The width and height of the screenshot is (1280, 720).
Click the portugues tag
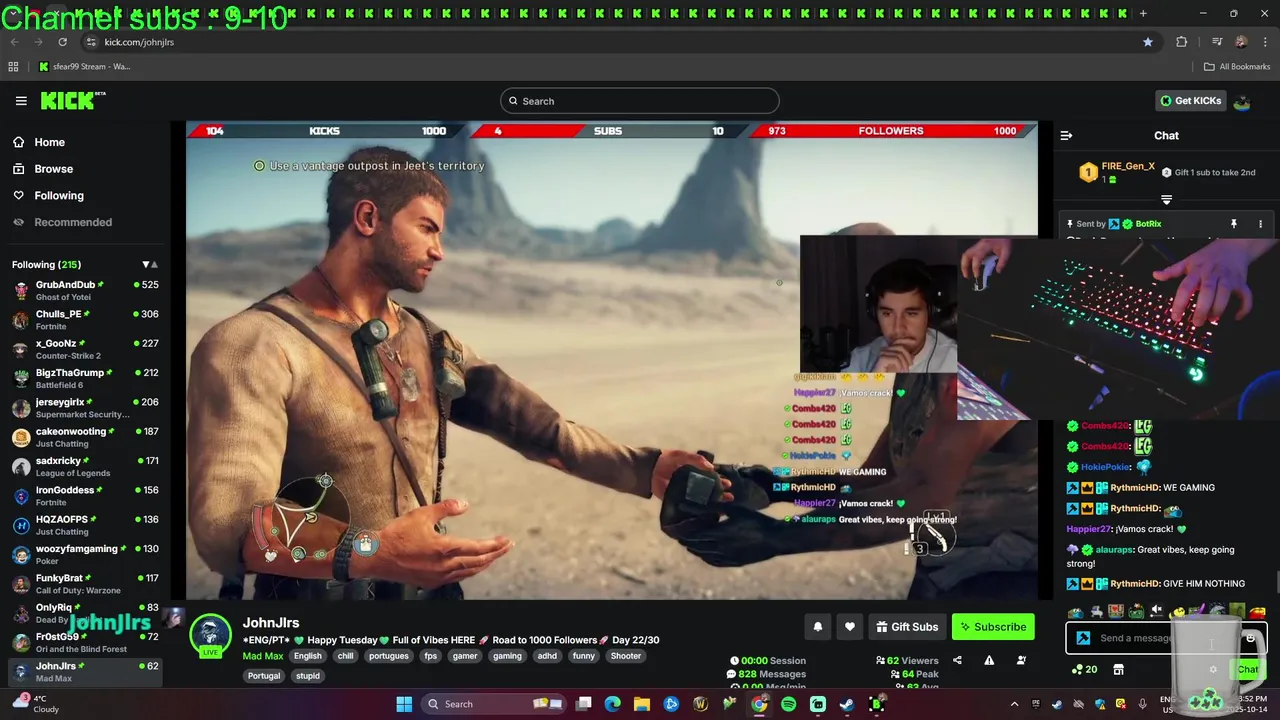[x=388, y=656]
